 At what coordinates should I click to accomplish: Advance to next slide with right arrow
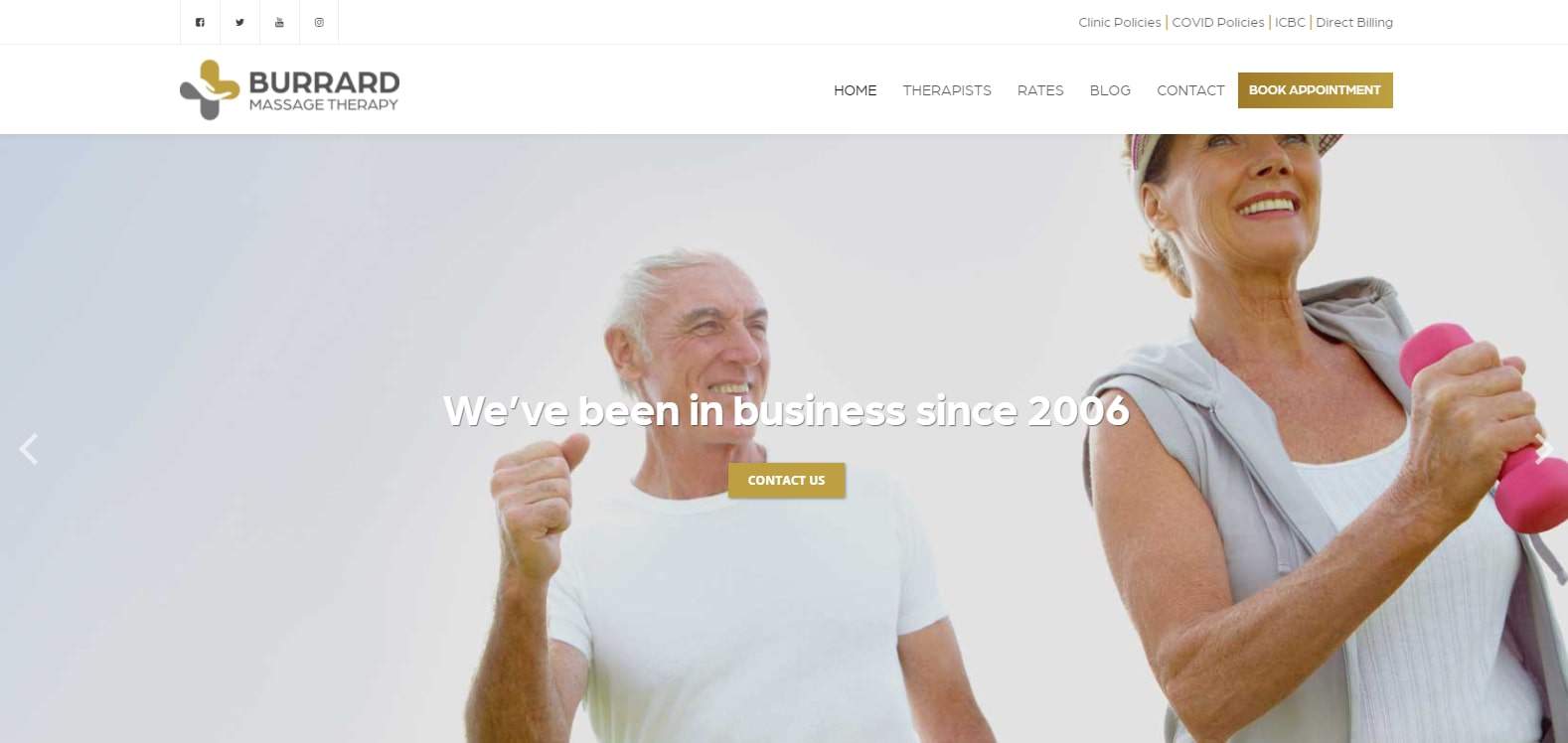pos(1543,449)
